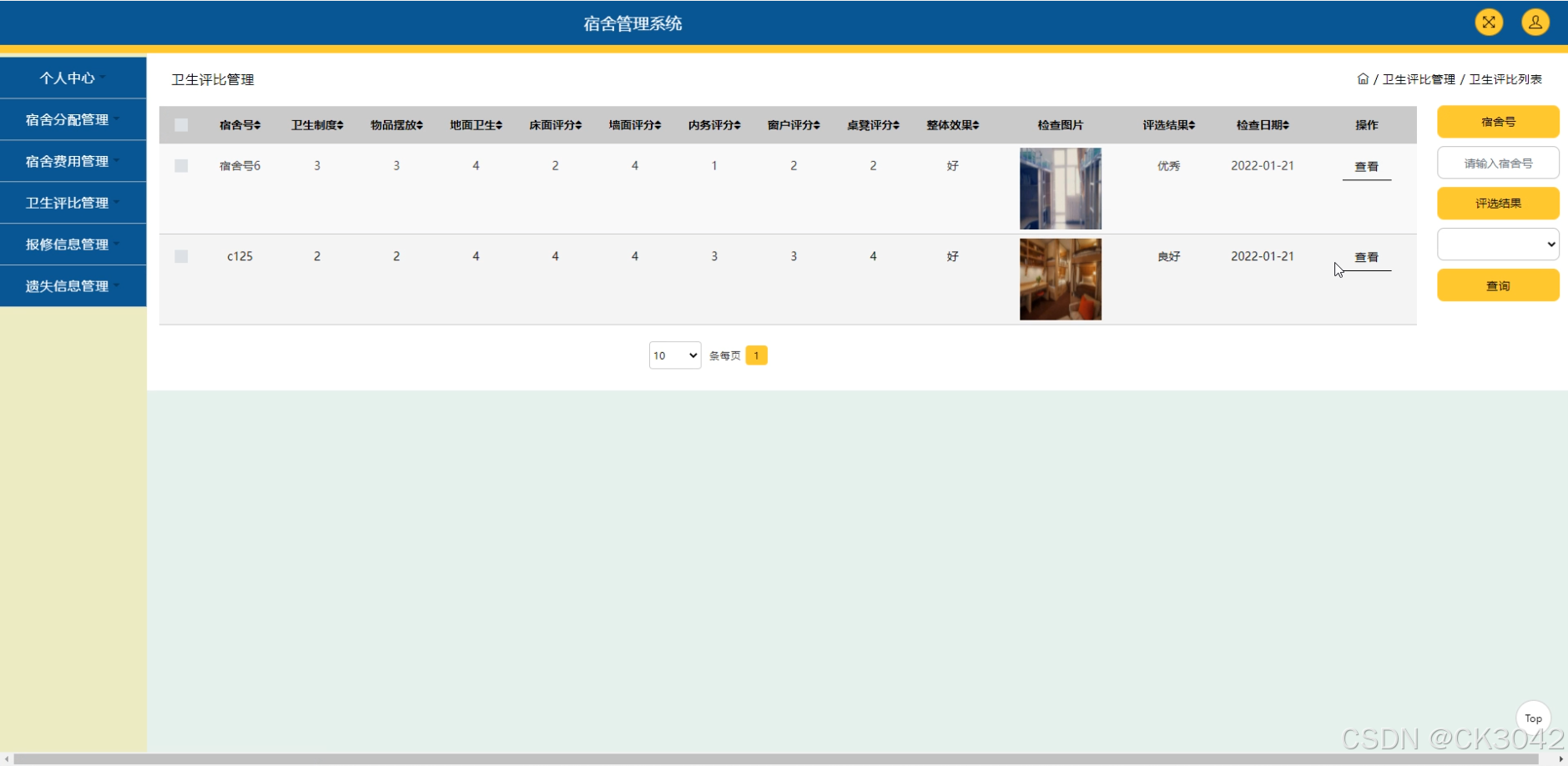This screenshot has height=766, width=1568.
Task: Sort the table by 宿舍号 column
Action: [240, 125]
